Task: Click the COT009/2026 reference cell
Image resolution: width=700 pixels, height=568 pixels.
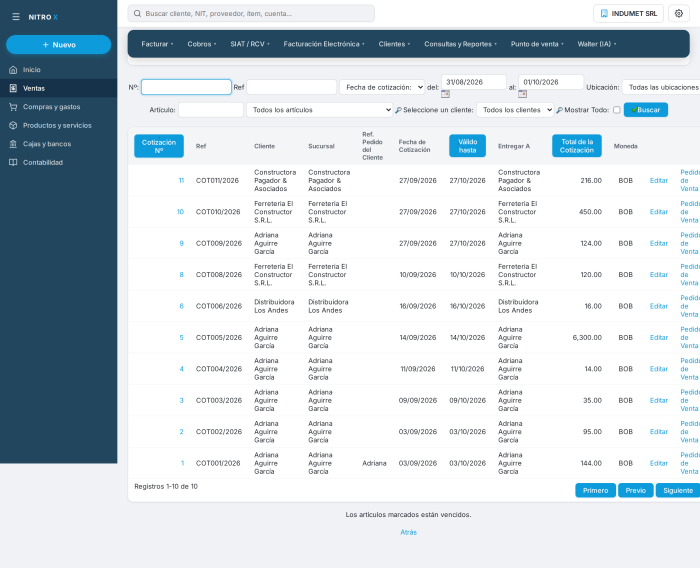Action: point(219,243)
